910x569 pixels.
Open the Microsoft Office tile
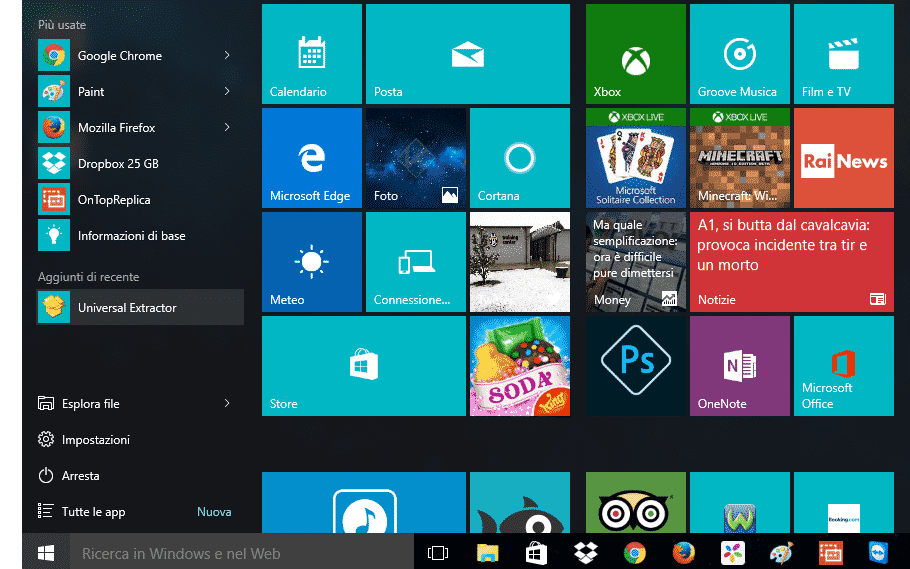click(843, 366)
